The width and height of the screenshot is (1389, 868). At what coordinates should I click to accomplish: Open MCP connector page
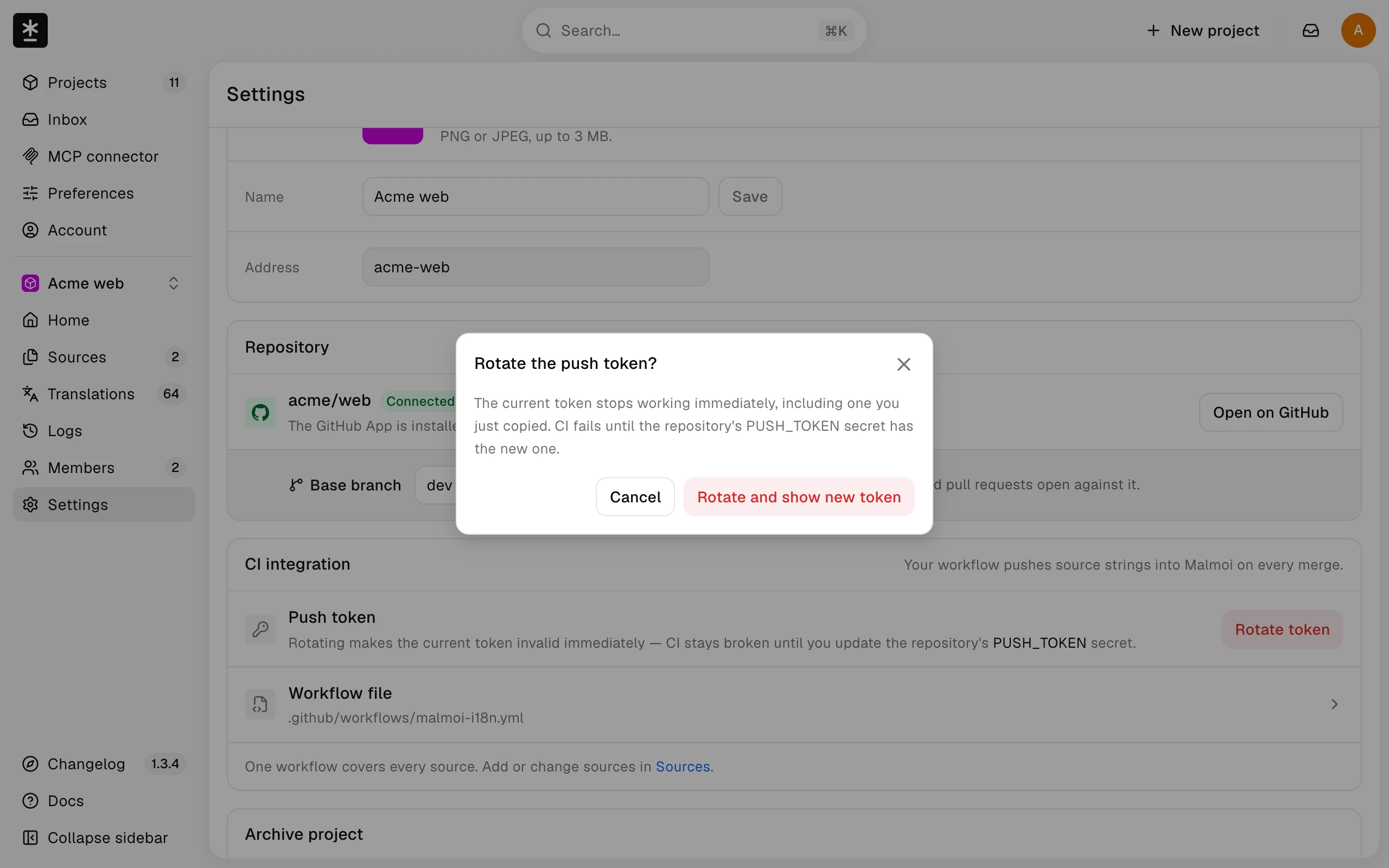pos(104,156)
